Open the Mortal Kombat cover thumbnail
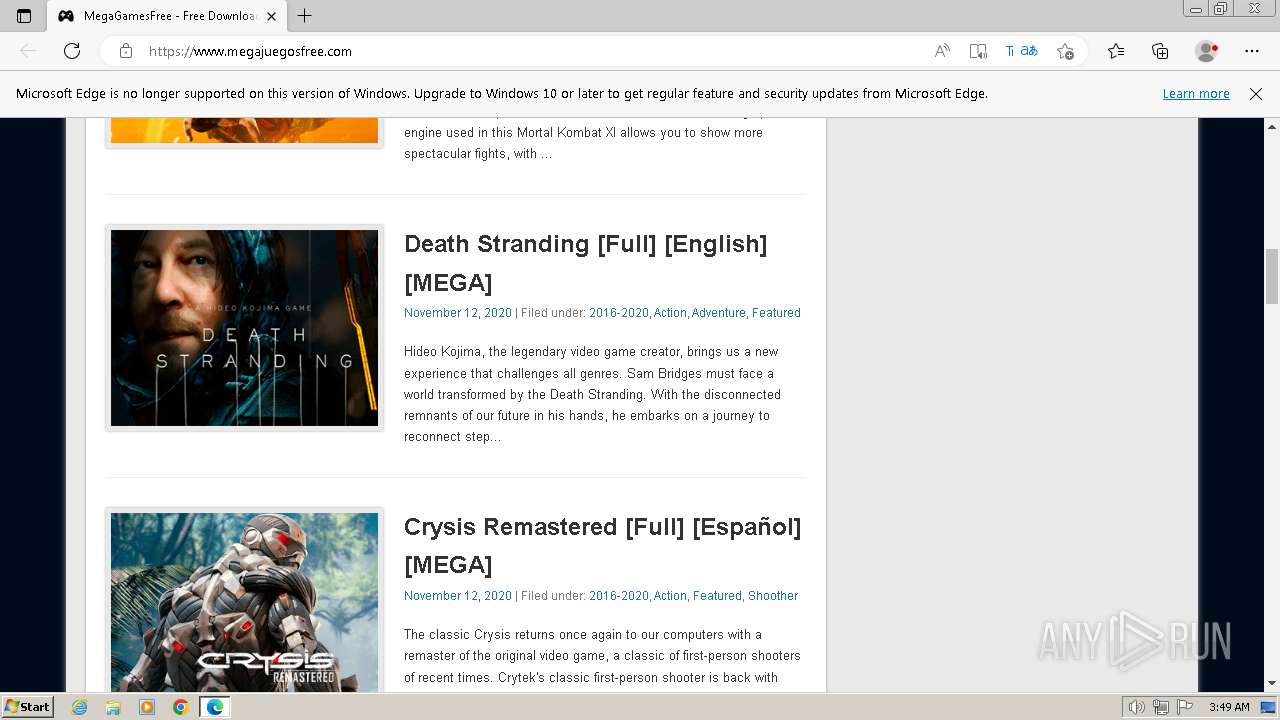 click(244, 132)
